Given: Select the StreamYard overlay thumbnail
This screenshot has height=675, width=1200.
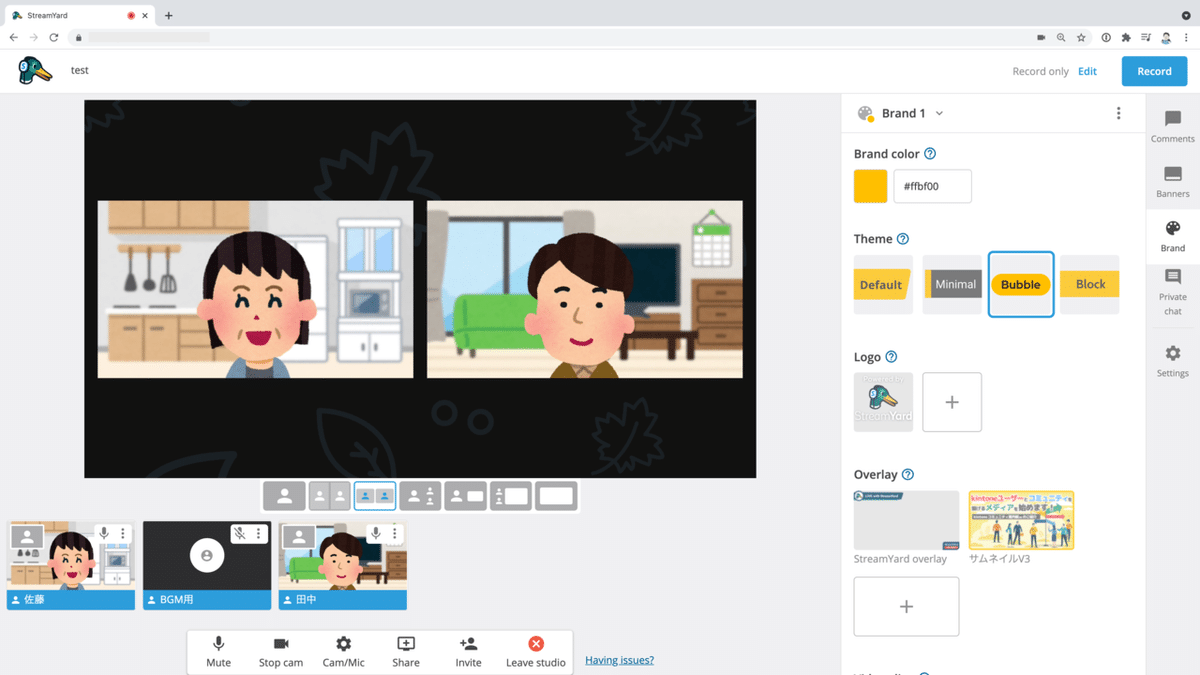Looking at the screenshot, I should [x=906, y=520].
